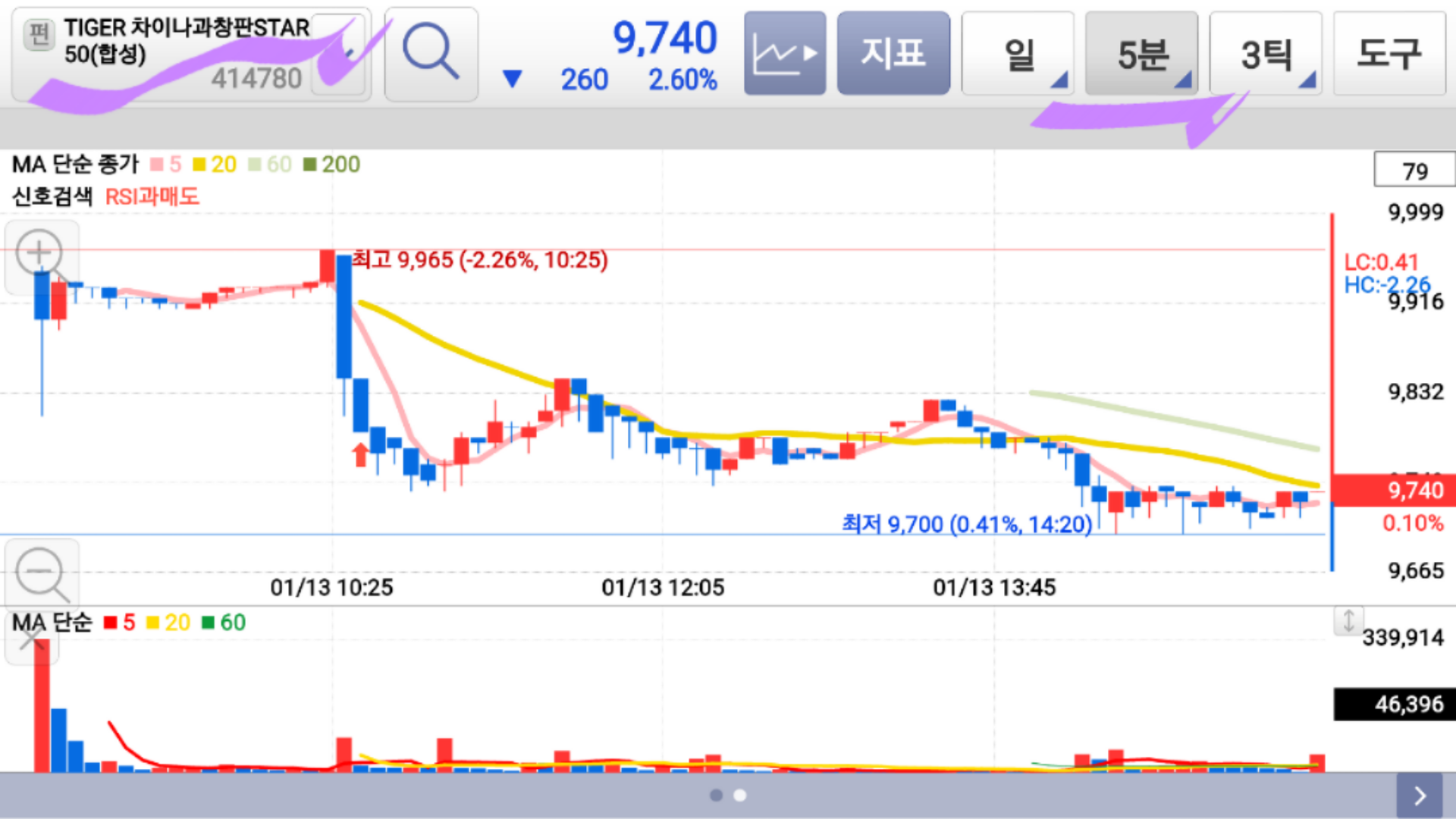Click the 최고 9,965 high price label
This screenshot has height=819, width=1456.
(x=480, y=260)
